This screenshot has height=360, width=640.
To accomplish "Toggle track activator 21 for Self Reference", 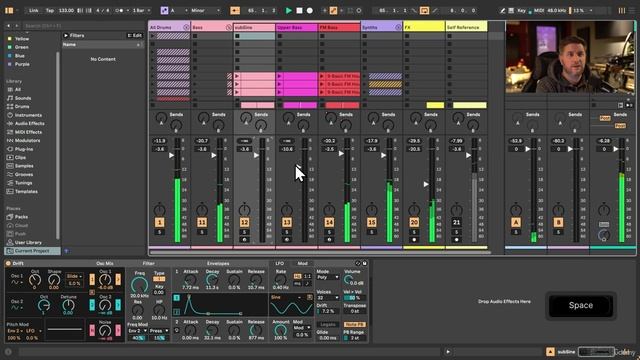I will (456, 222).
